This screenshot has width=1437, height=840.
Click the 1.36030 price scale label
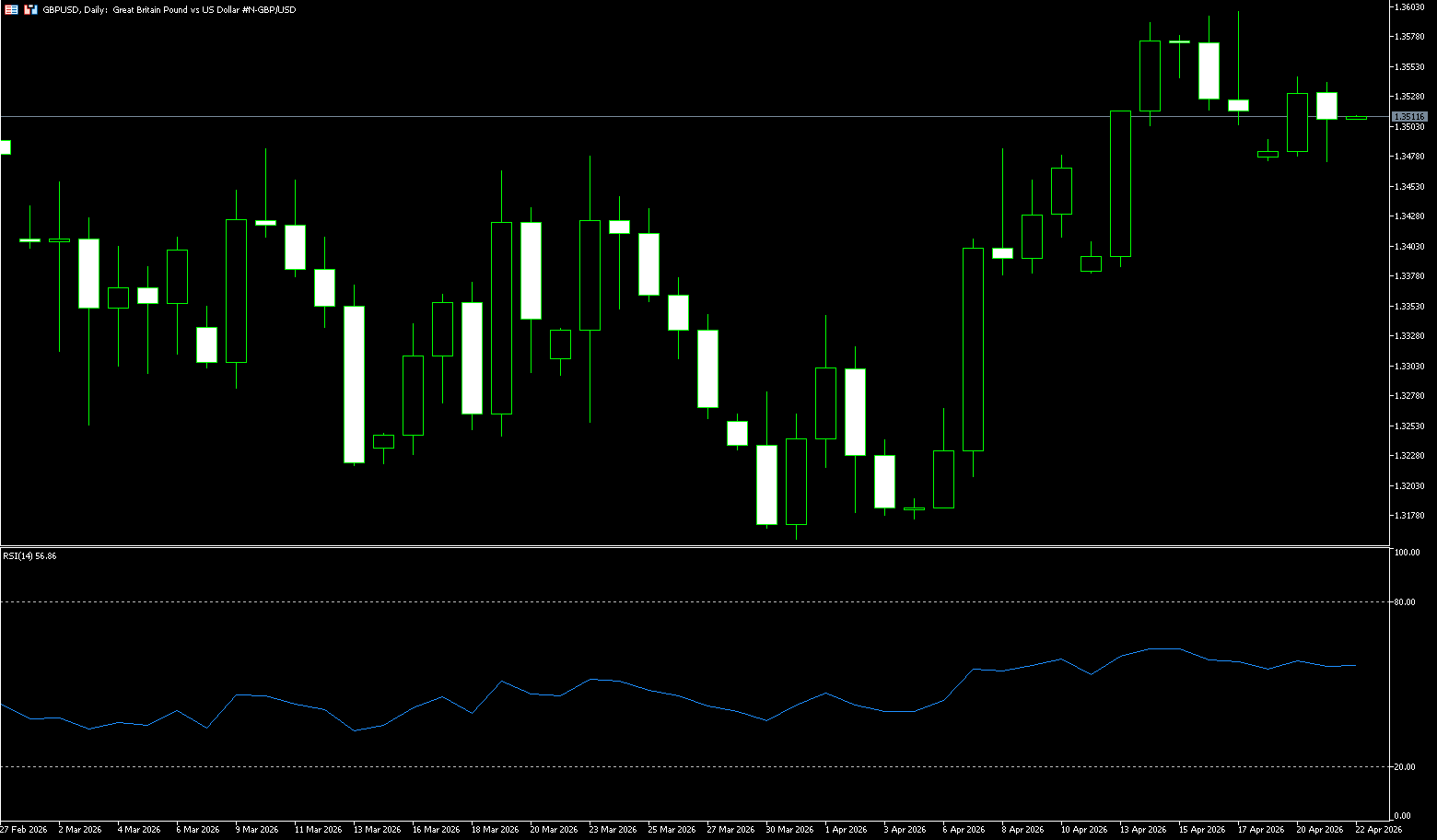[1409, 7]
